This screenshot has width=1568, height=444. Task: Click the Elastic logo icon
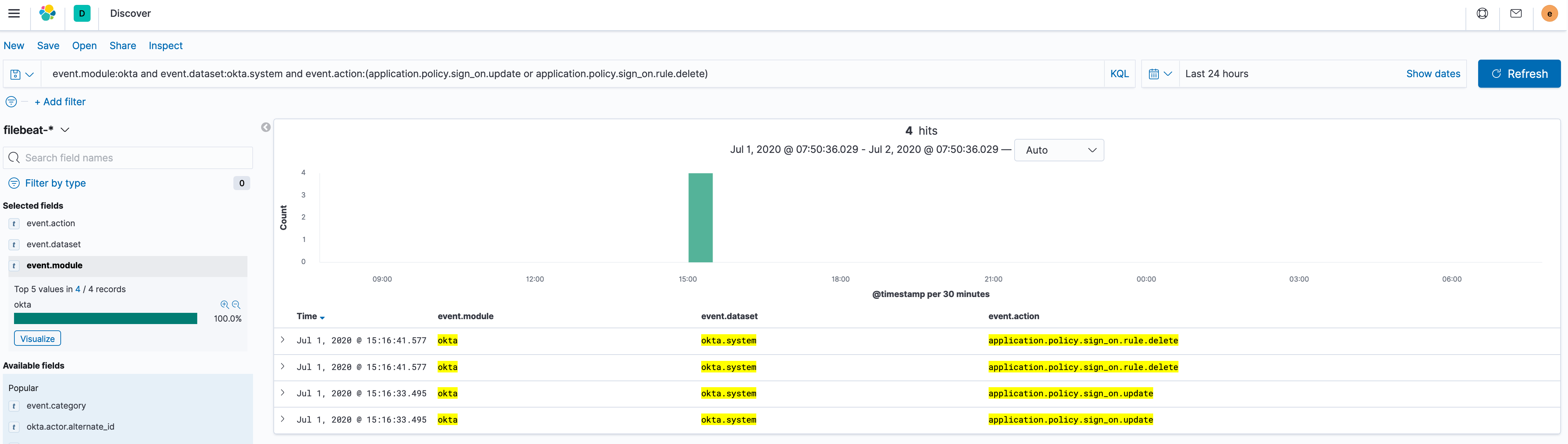[47, 13]
